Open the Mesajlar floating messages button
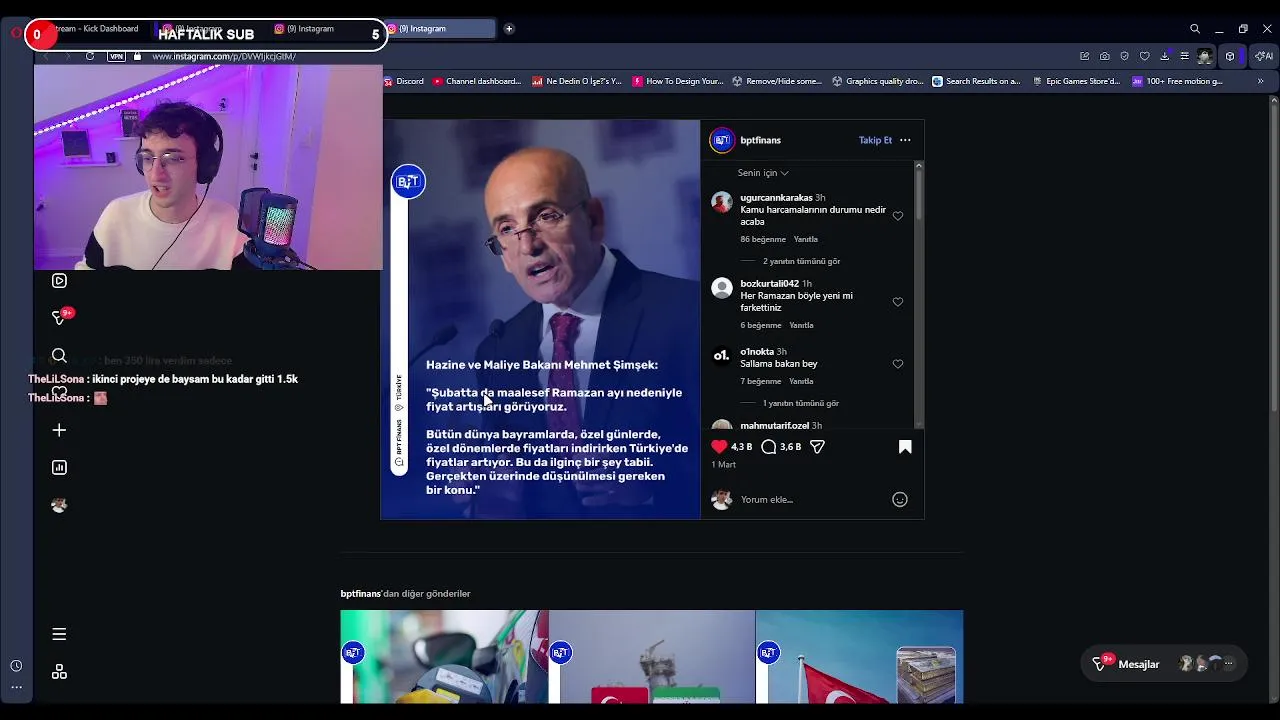 (x=1164, y=664)
